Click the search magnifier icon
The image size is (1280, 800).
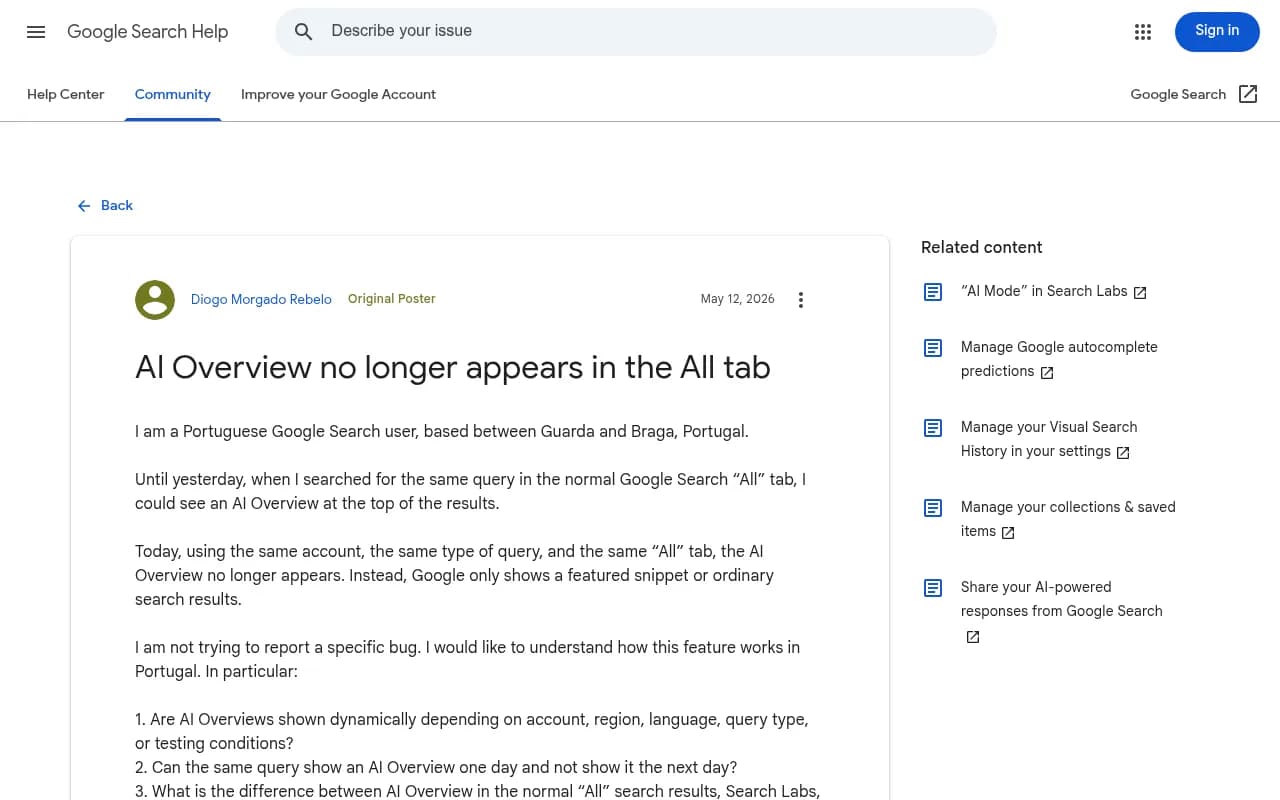point(304,32)
